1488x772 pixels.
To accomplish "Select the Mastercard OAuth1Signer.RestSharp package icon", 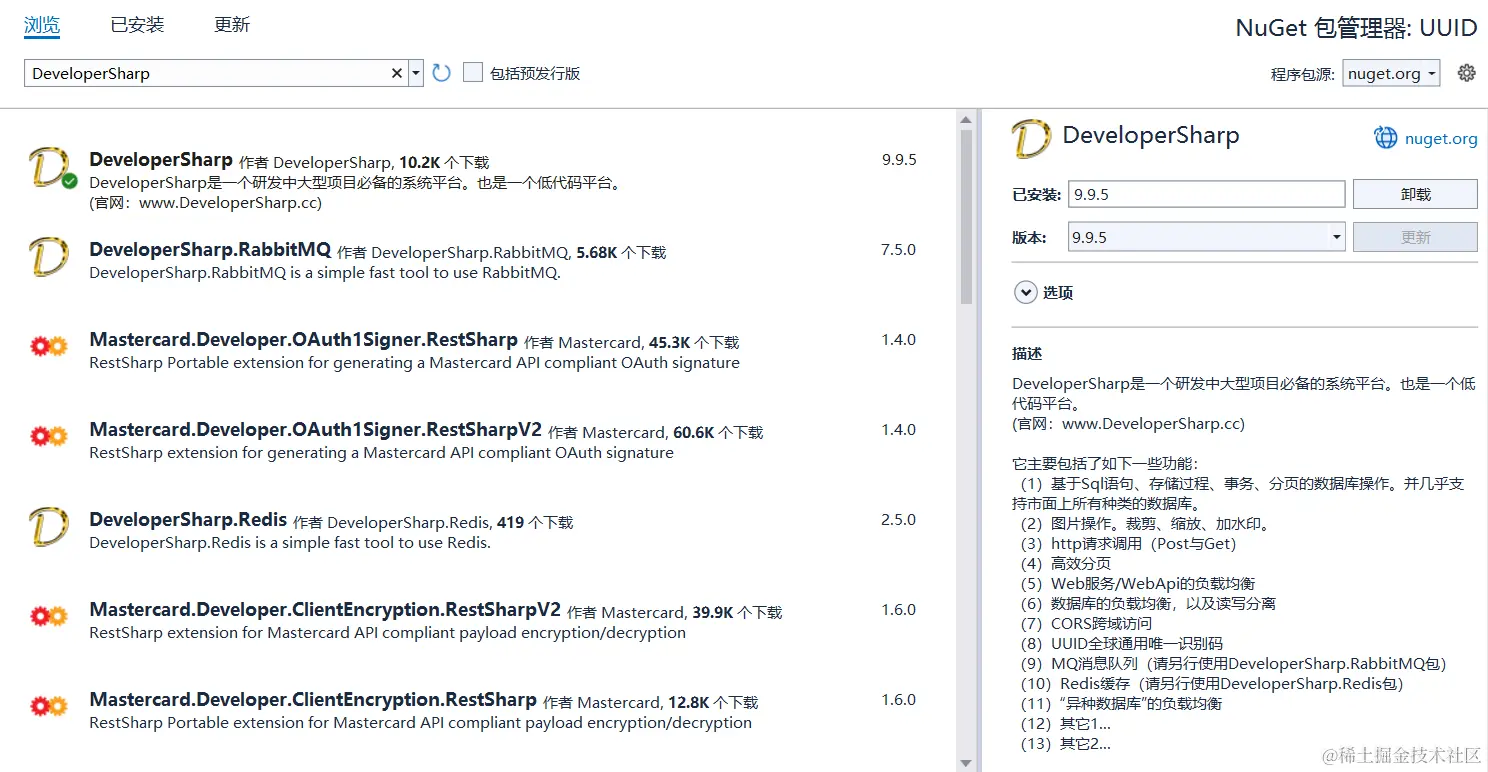I will (48, 347).
